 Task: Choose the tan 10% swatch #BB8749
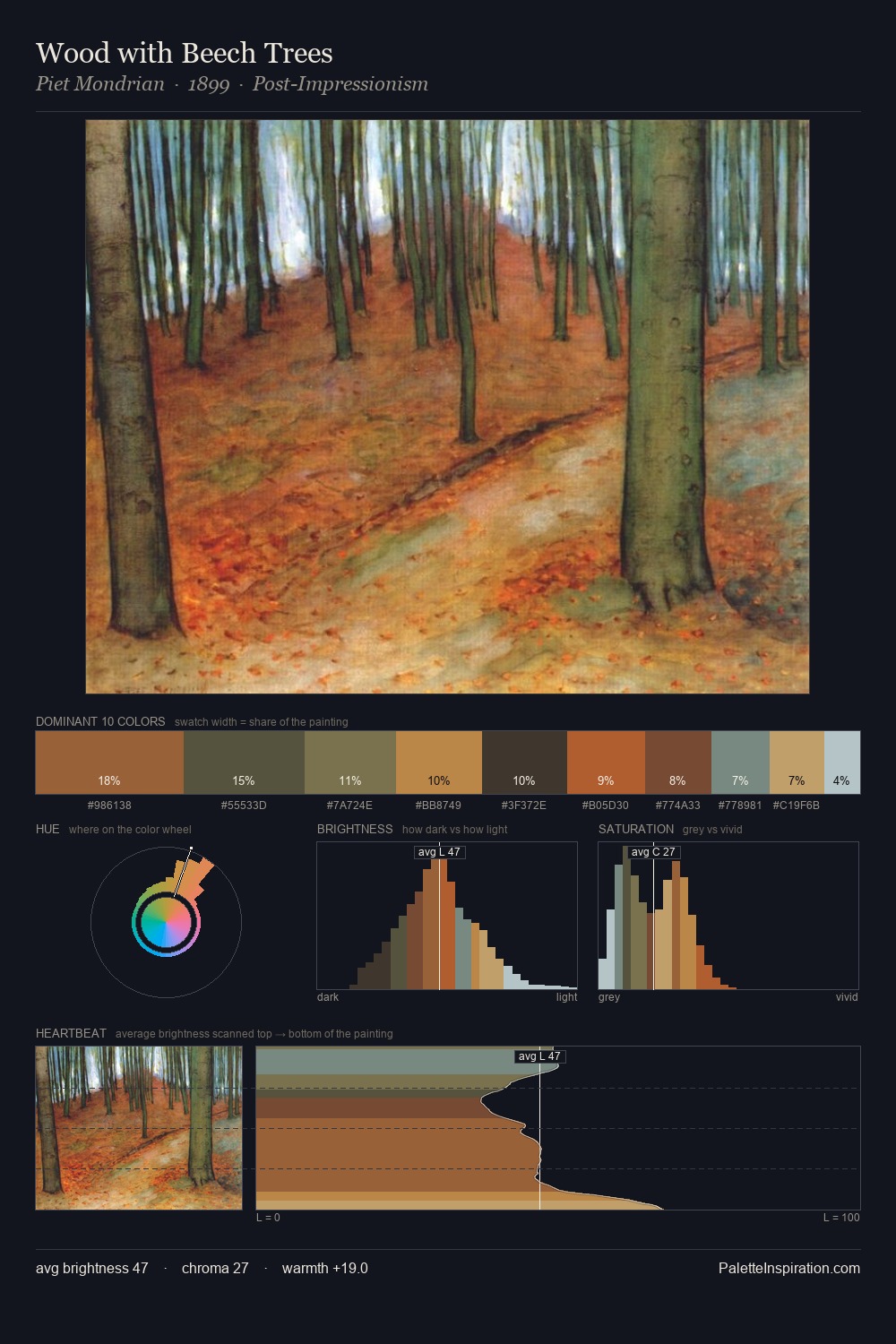tap(439, 762)
